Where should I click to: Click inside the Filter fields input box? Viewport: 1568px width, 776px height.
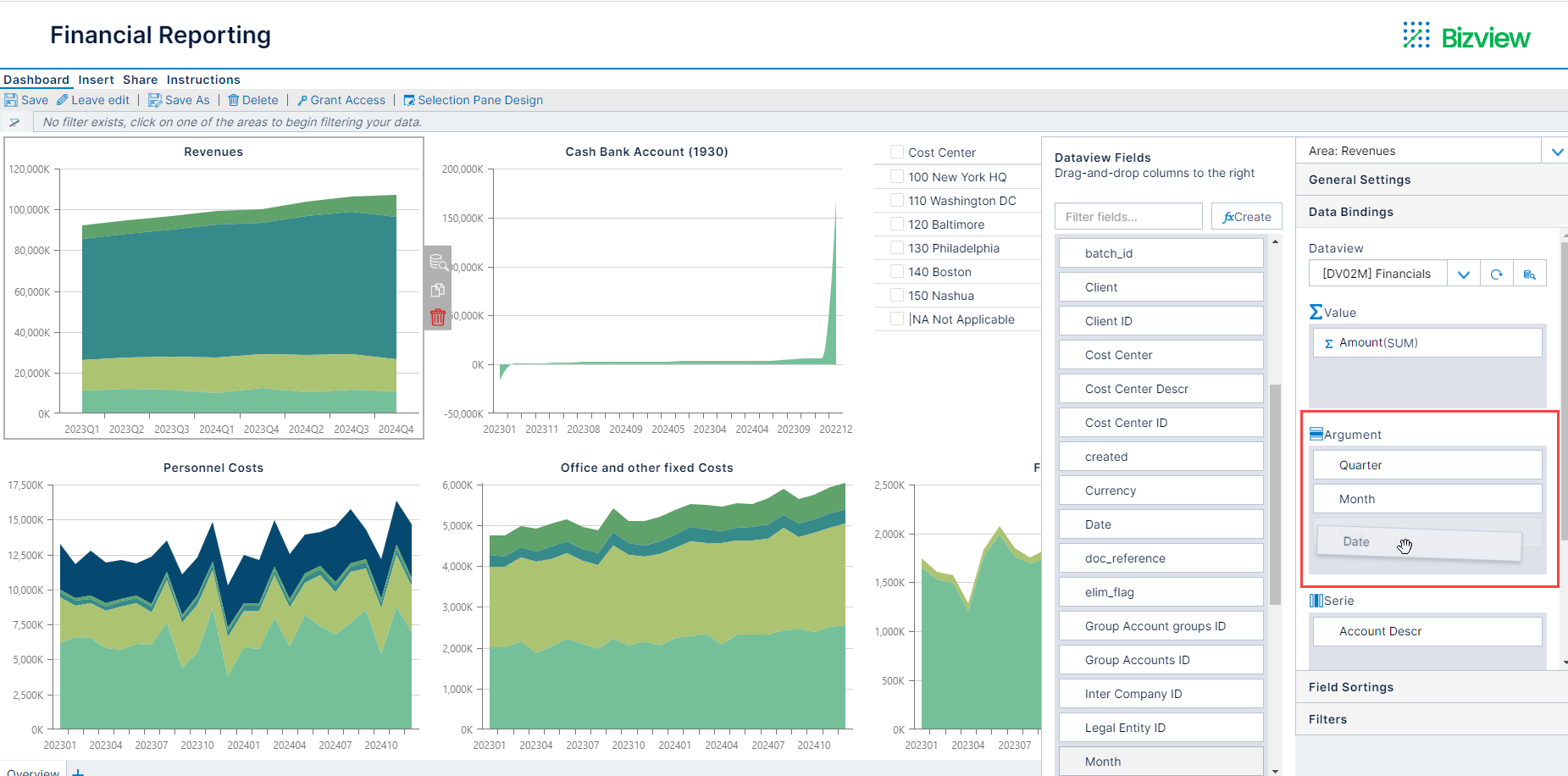click(1128, 216)
